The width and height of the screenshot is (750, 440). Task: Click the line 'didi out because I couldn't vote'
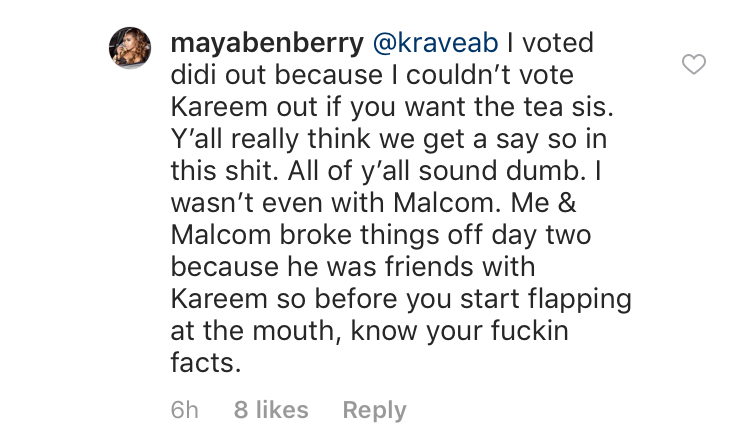(372, 75)
